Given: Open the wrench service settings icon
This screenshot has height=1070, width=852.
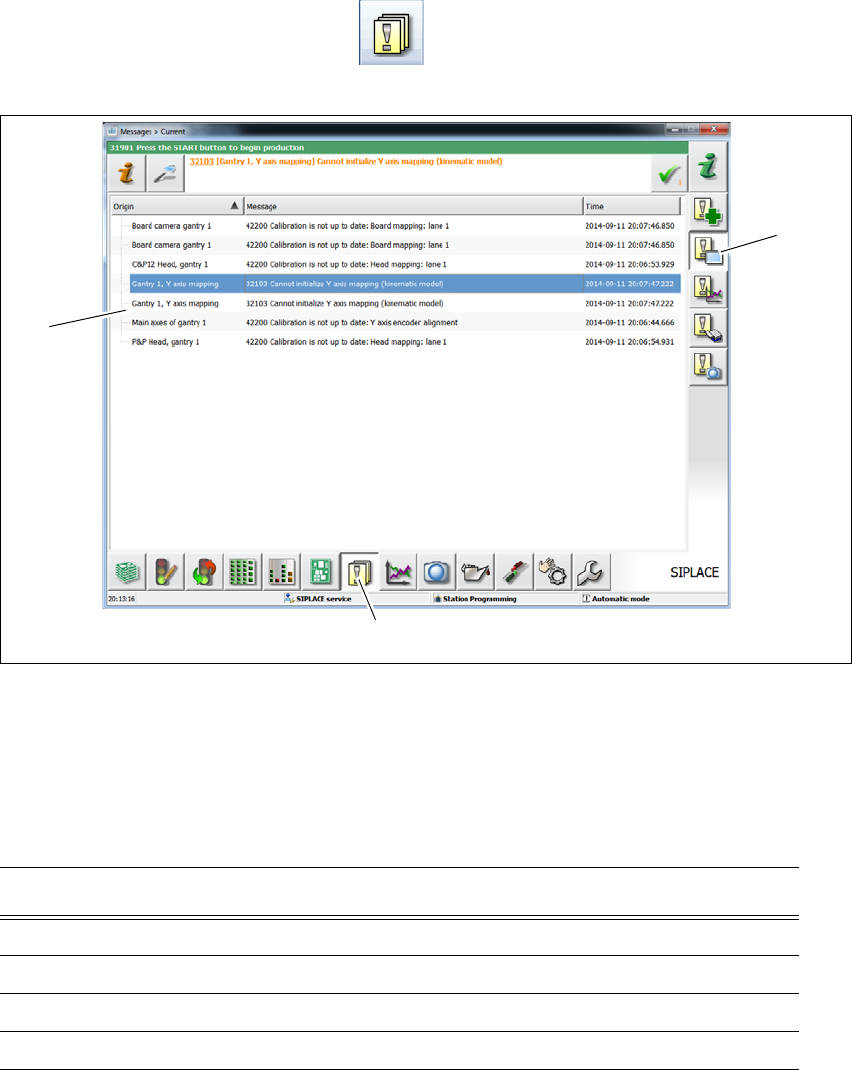Looking at the screenshot, I should [x=591, y=572].
